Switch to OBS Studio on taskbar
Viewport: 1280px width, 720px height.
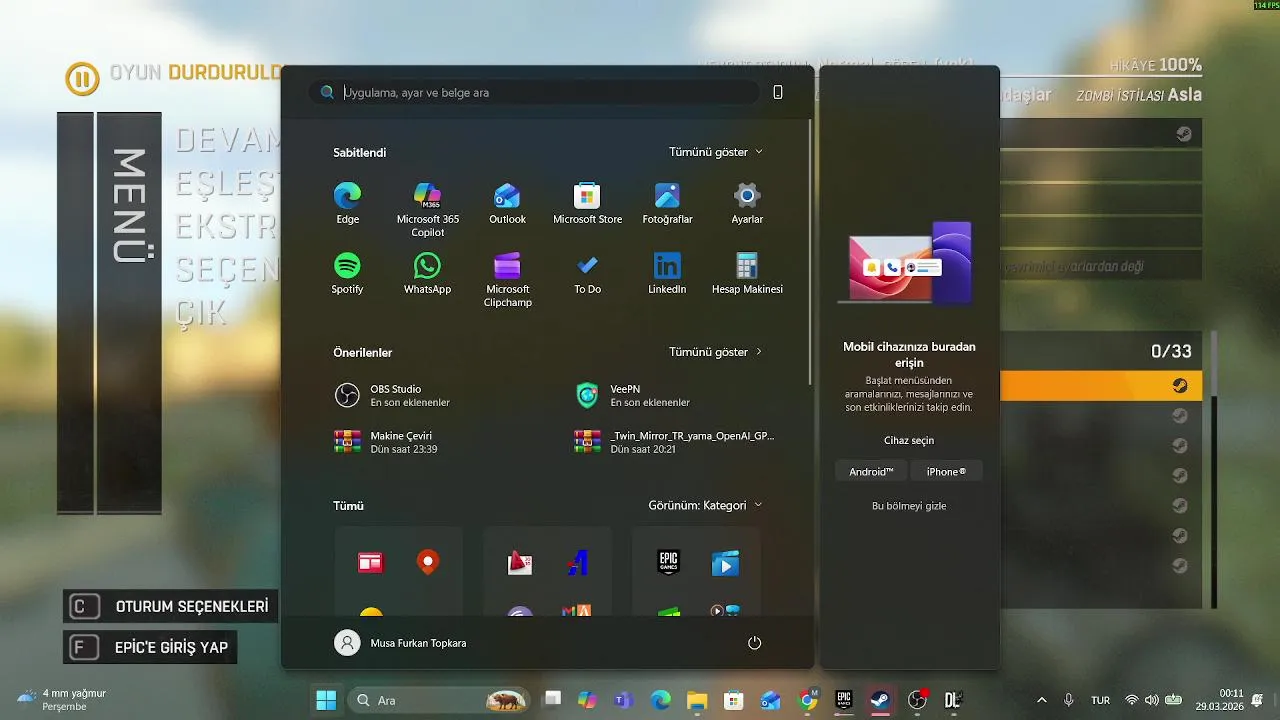coord(917,700)
